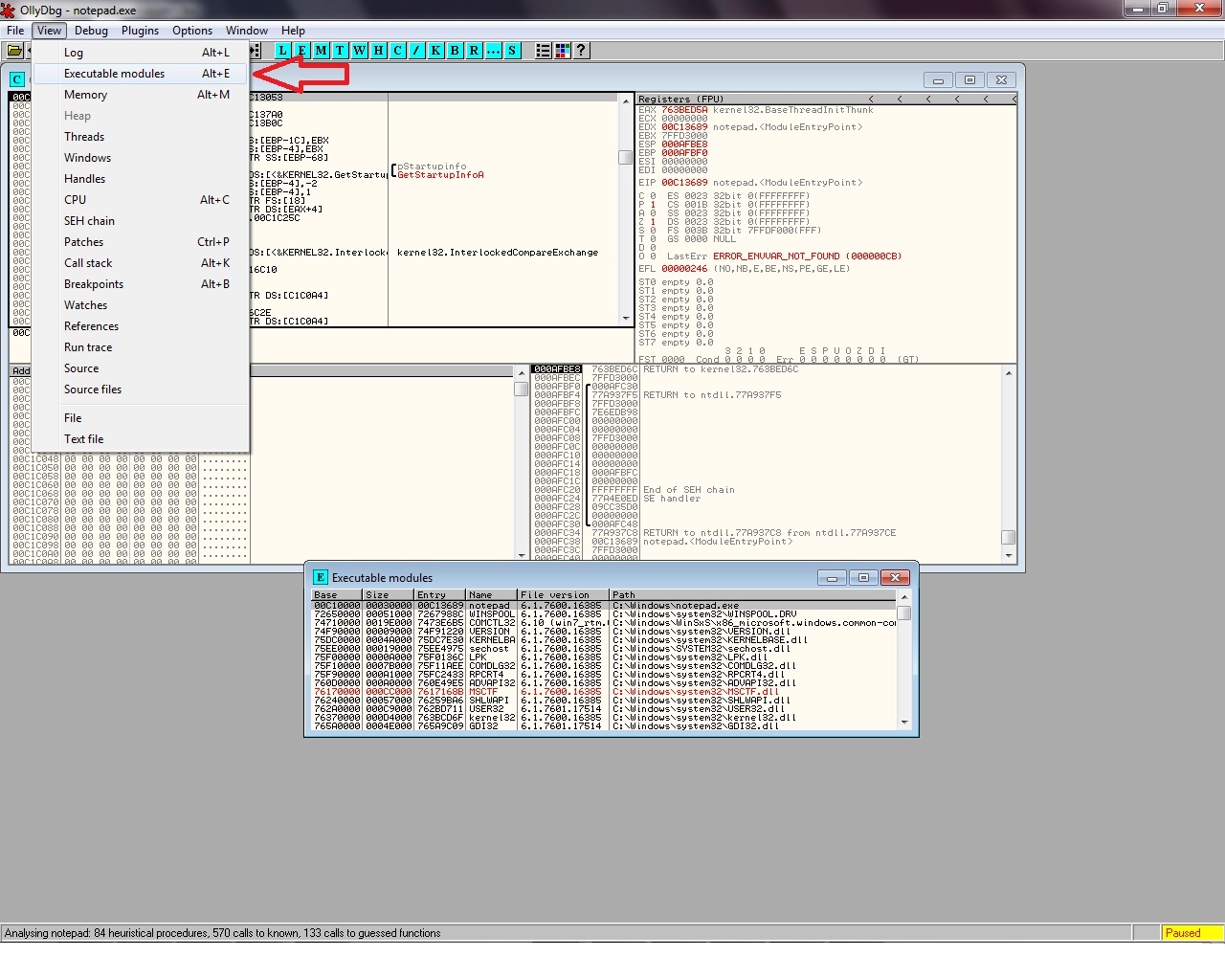Screen dimensions: 1225x980
Task: Show Threads using the T toolbar icon
Action: 341,51
